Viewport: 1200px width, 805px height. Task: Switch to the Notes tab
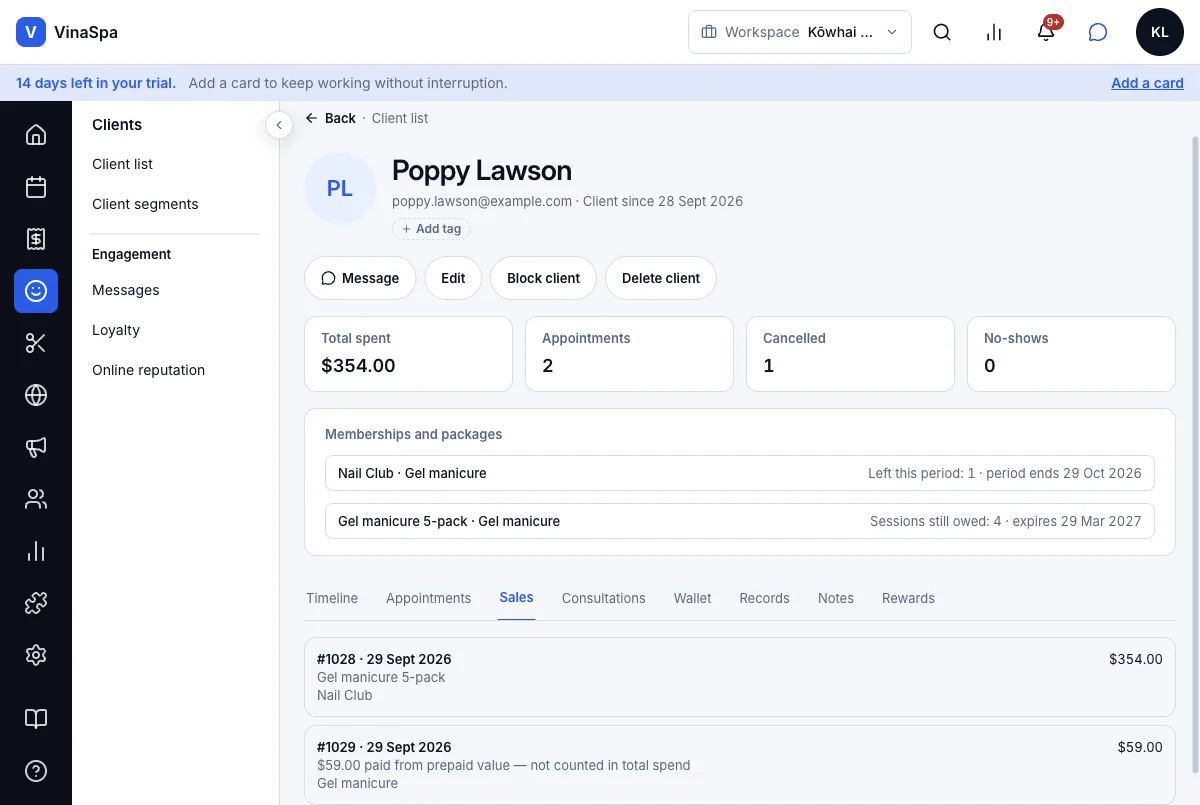(x=836, y=598)
